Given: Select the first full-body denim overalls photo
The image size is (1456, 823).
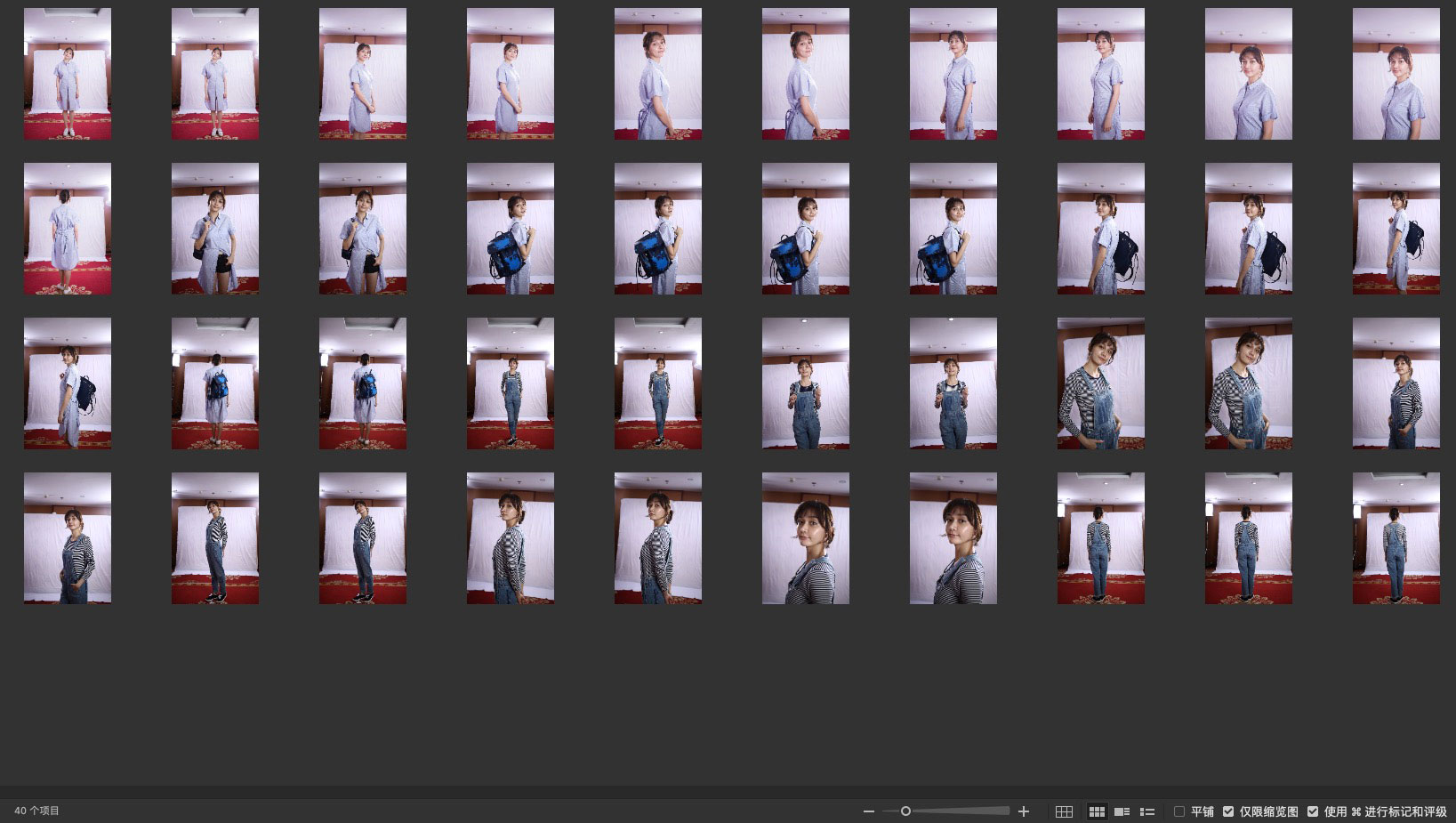Looking at the screenshot, I should click(x=511, y=383).
